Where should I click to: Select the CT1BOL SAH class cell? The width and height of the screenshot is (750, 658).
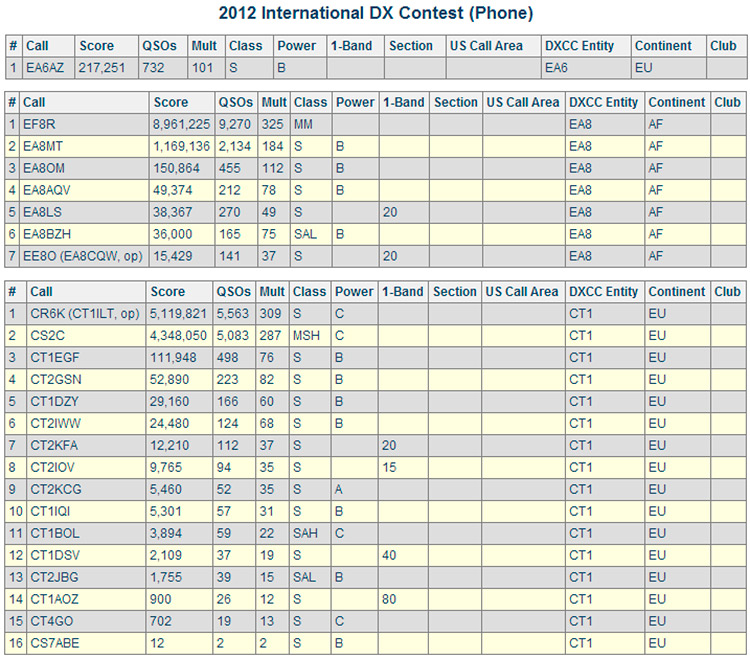tap(310, 533)
